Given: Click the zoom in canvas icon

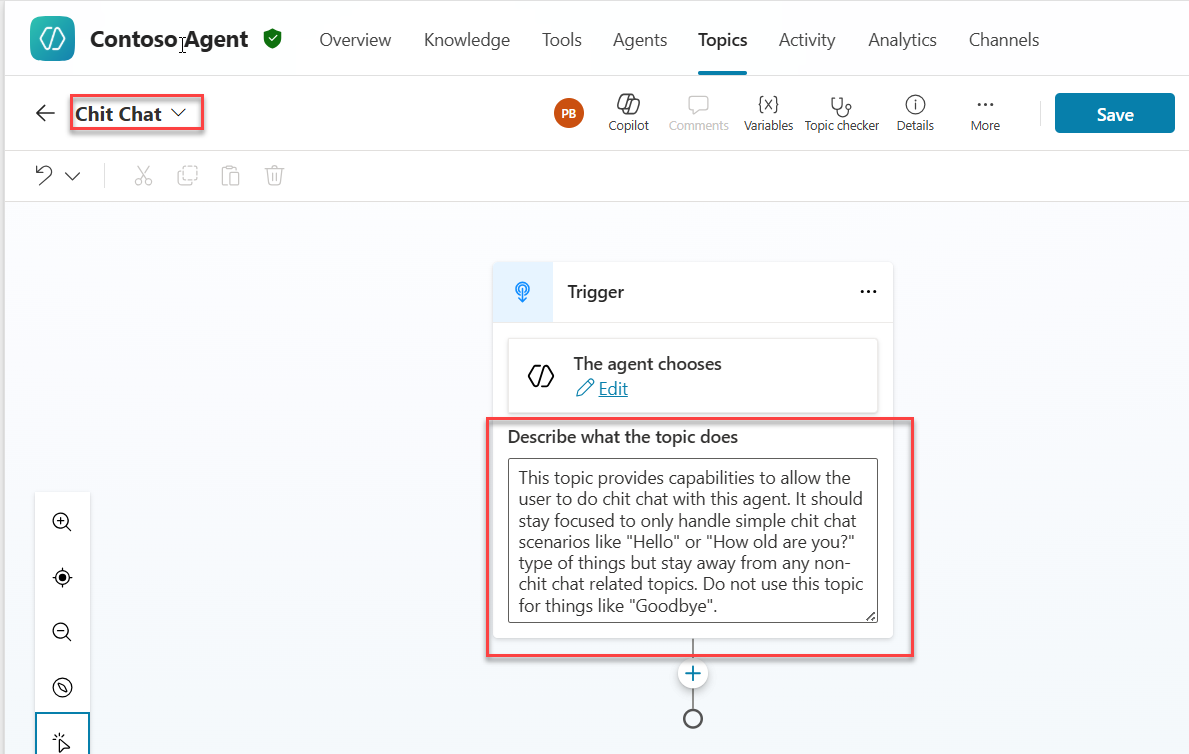Looking at the screenshot, I should point(62,521).
